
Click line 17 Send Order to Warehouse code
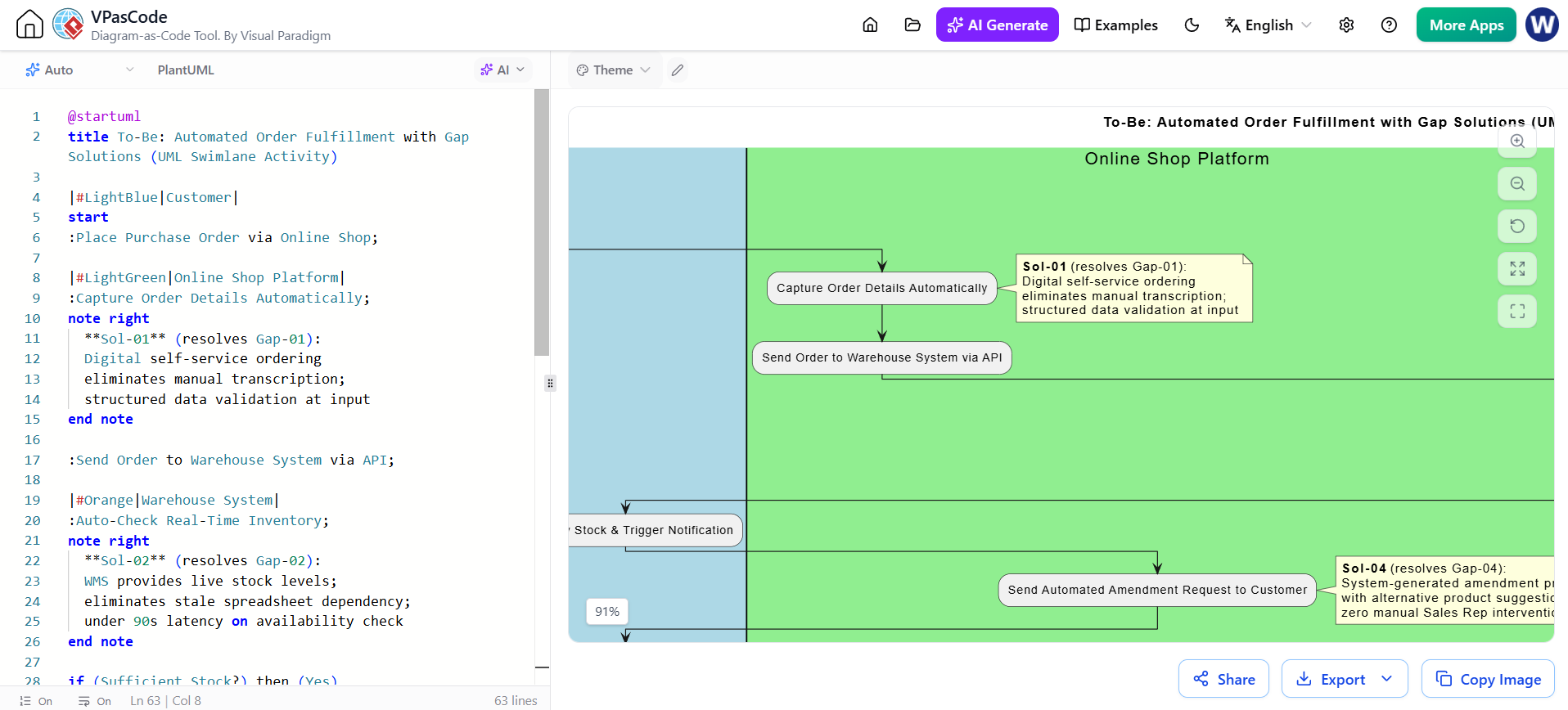(231, 460)
